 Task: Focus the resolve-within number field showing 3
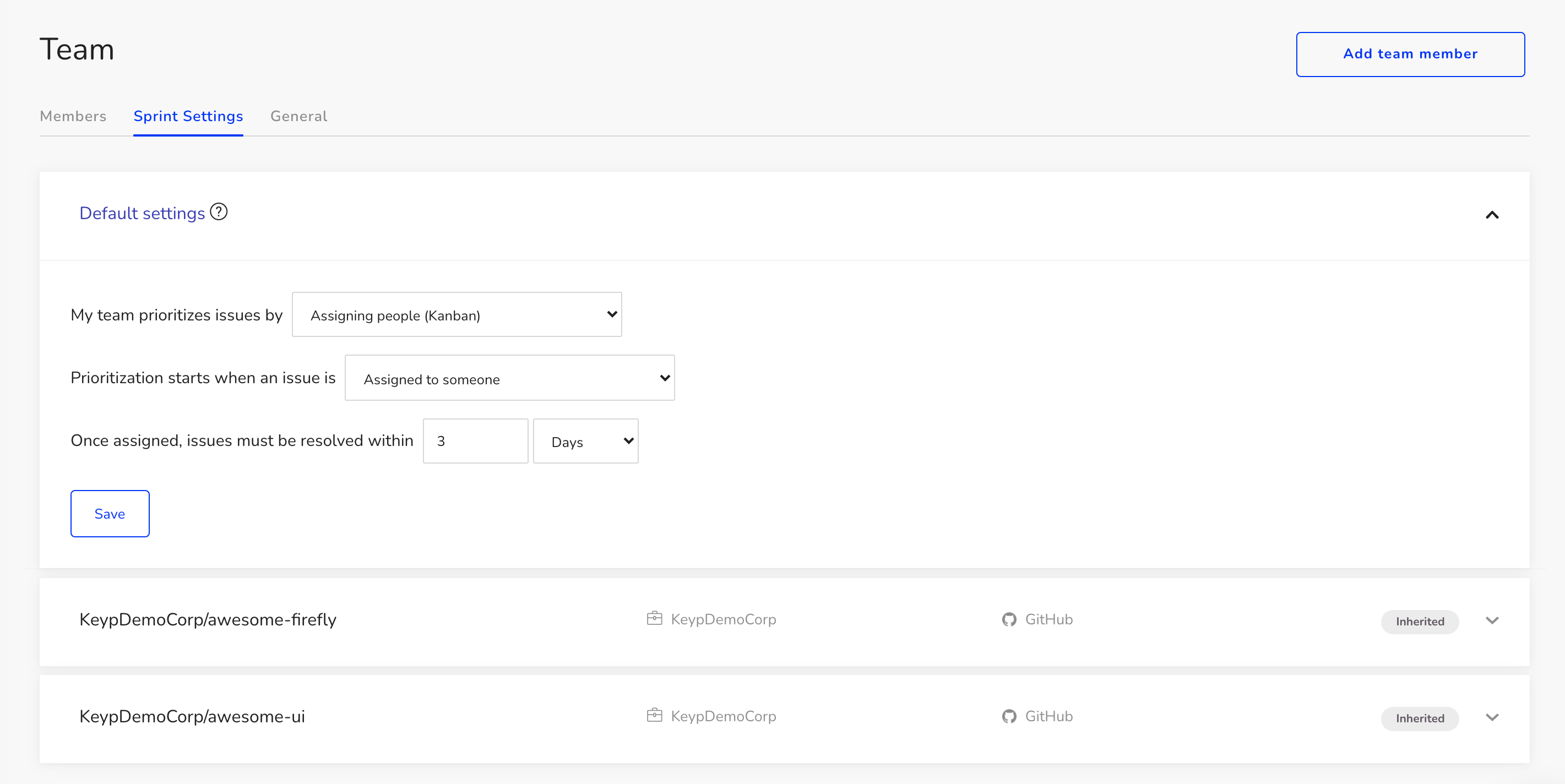coord(476,441)
